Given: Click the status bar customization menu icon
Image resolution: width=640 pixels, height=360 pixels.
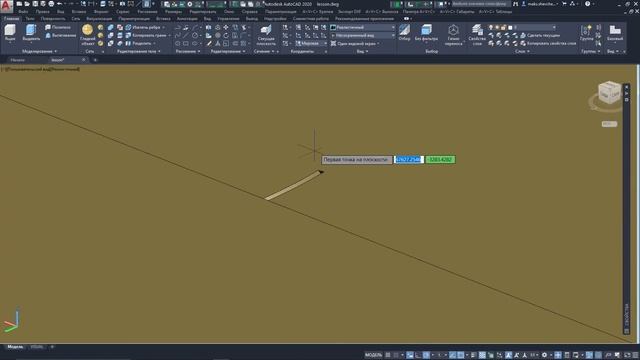Looking at the screenshot, I should [x=635, y=355].
